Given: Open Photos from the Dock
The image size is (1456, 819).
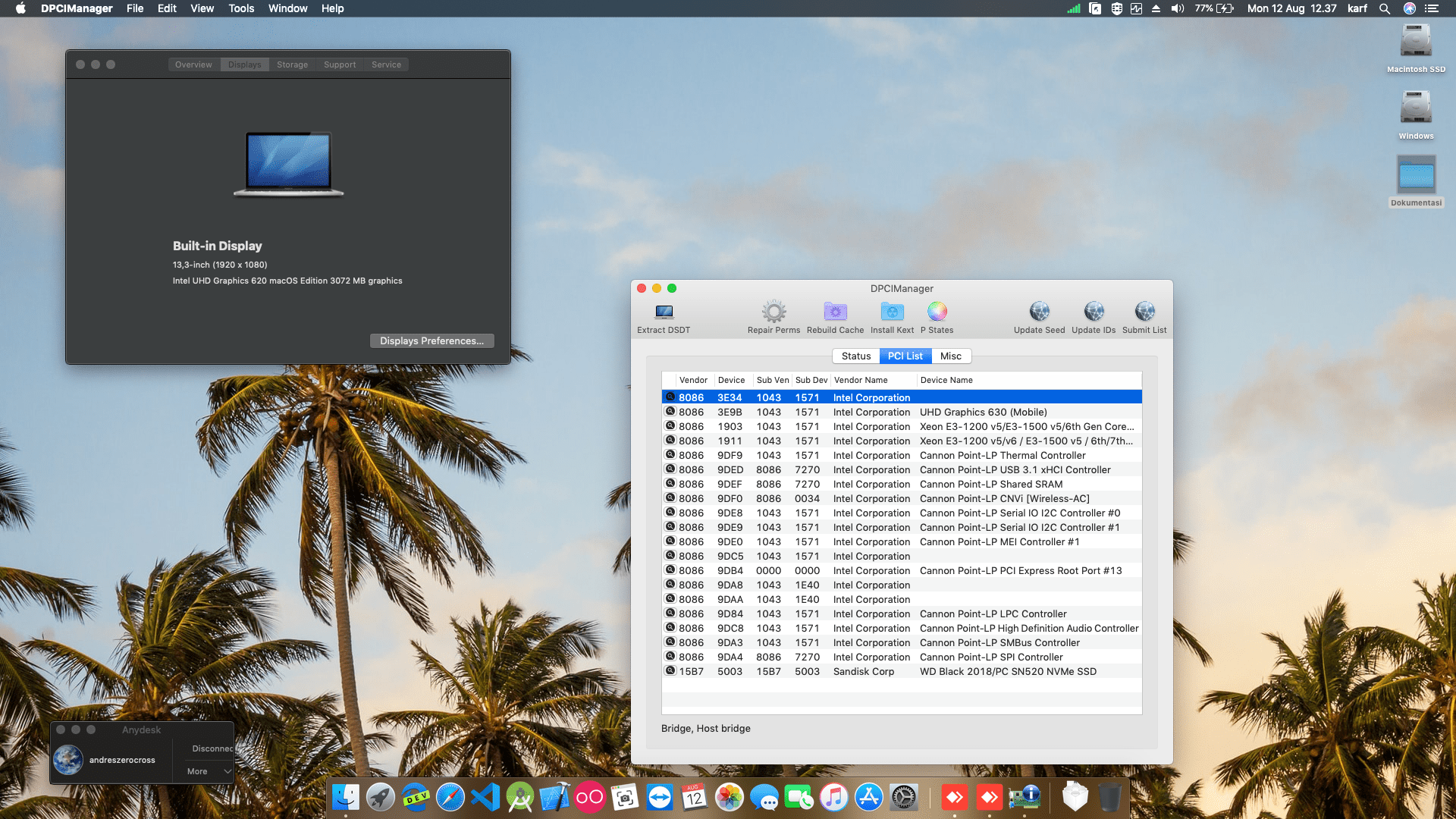Looking at the screenshot, I should (x=730, y=797).
